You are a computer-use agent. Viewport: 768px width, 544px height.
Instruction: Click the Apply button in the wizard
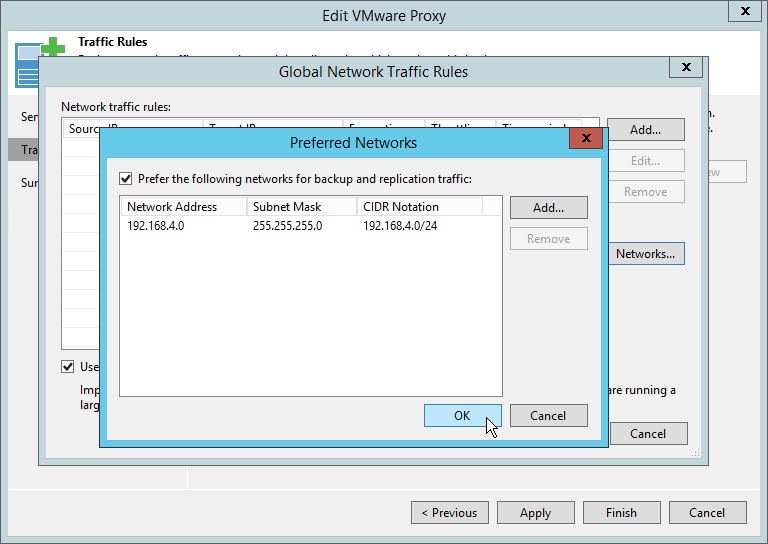(535, 513)
